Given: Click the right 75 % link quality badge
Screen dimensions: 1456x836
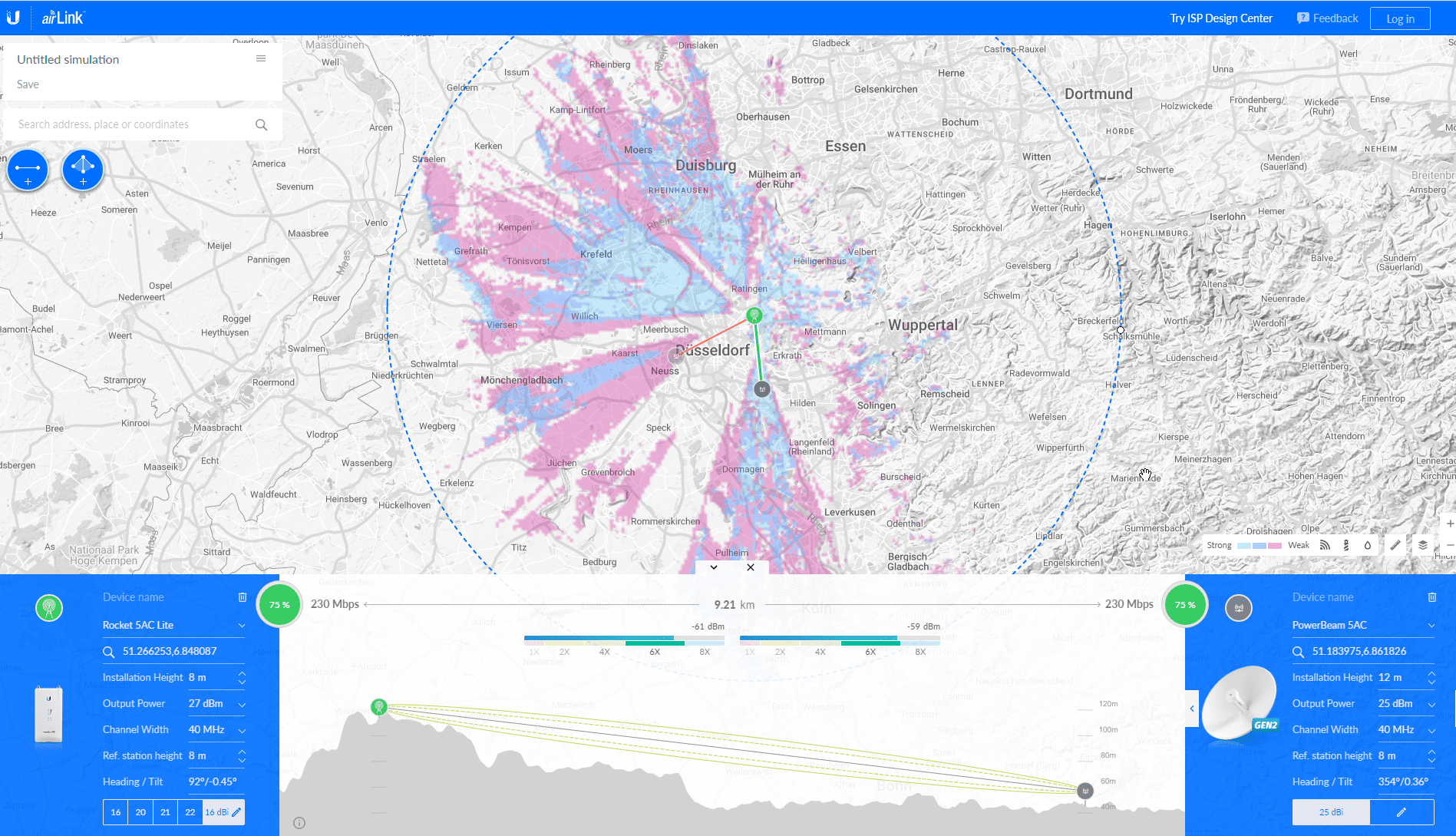Looking at the screenshot, I should pyautogui.click(x=1185, y=605).
